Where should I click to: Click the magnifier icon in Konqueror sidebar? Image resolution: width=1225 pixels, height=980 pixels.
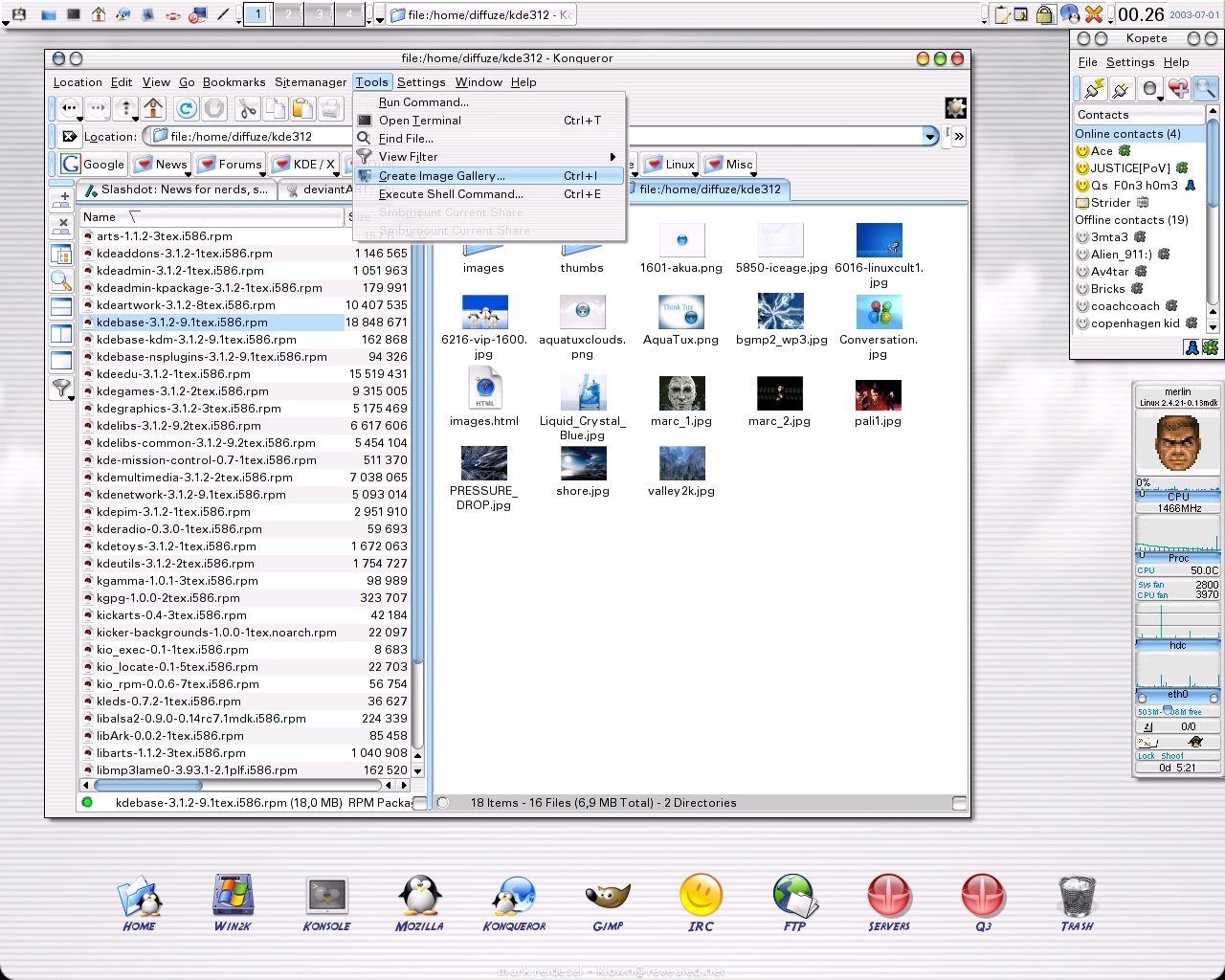pyautogui.click(x=61, y=280)
